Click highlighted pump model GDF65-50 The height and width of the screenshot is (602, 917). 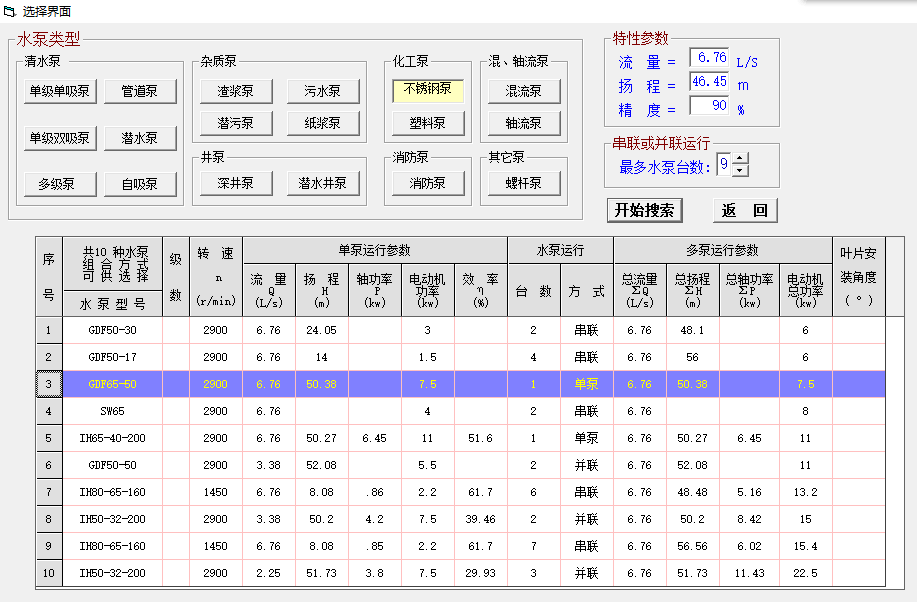point(112,384)
